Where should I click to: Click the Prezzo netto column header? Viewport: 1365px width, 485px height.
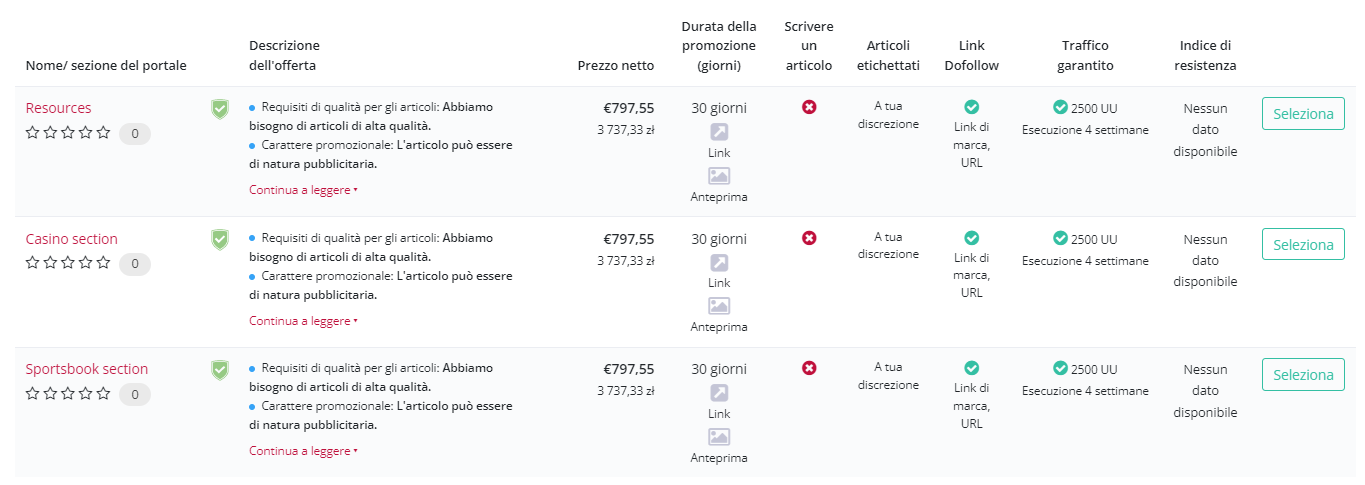(x=616, y=66)
